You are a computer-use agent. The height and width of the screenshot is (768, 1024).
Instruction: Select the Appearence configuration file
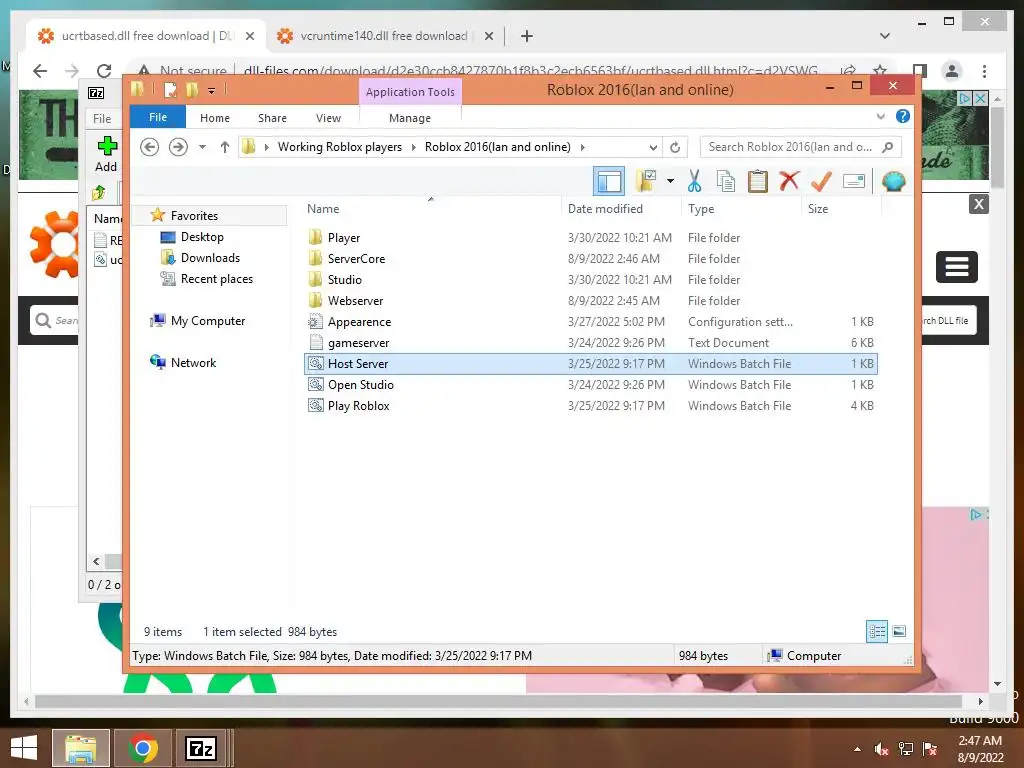pos(590,321)
